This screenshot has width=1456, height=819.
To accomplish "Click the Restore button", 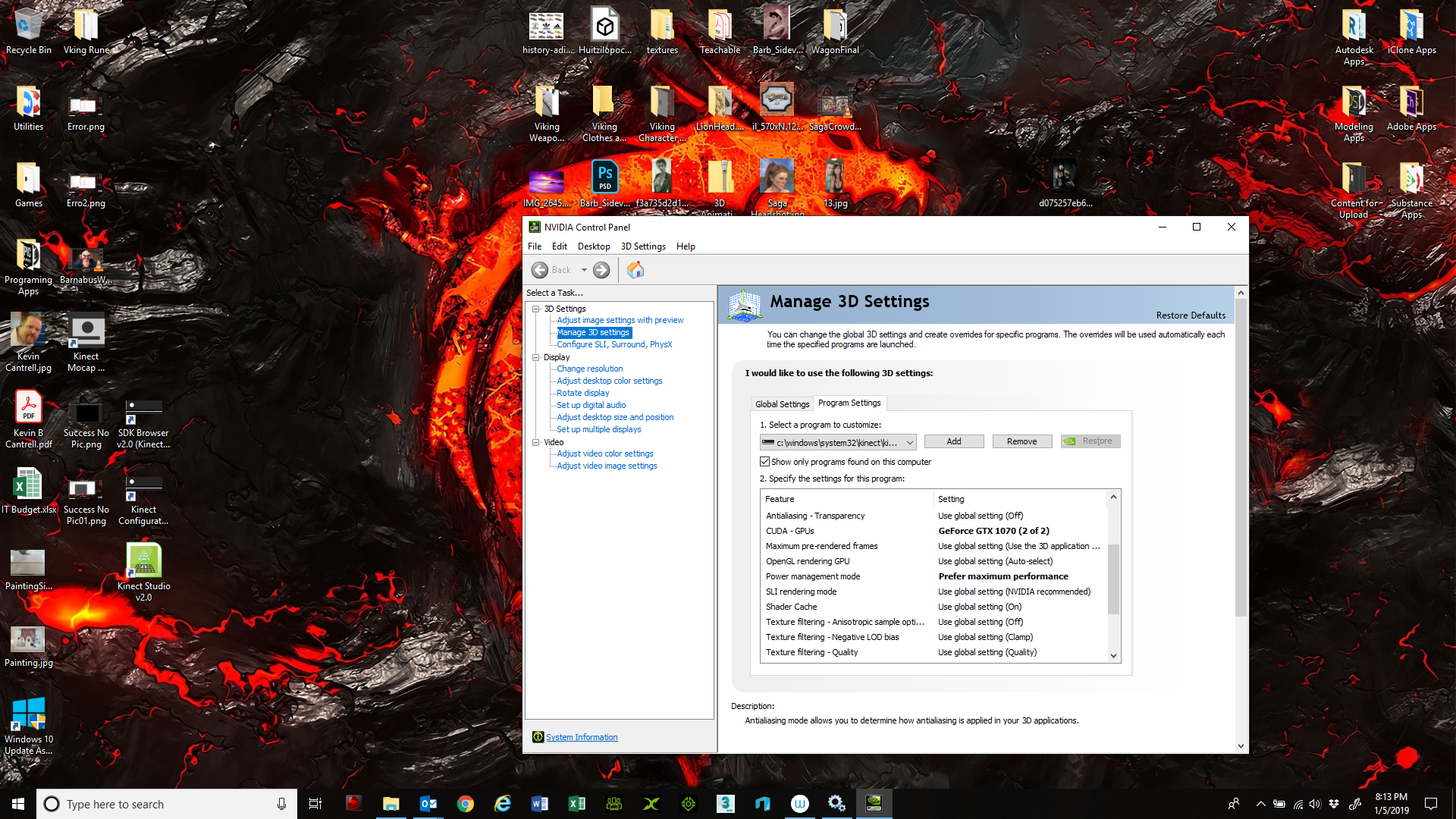I will pyautogui.click(x=1090, y=441).
